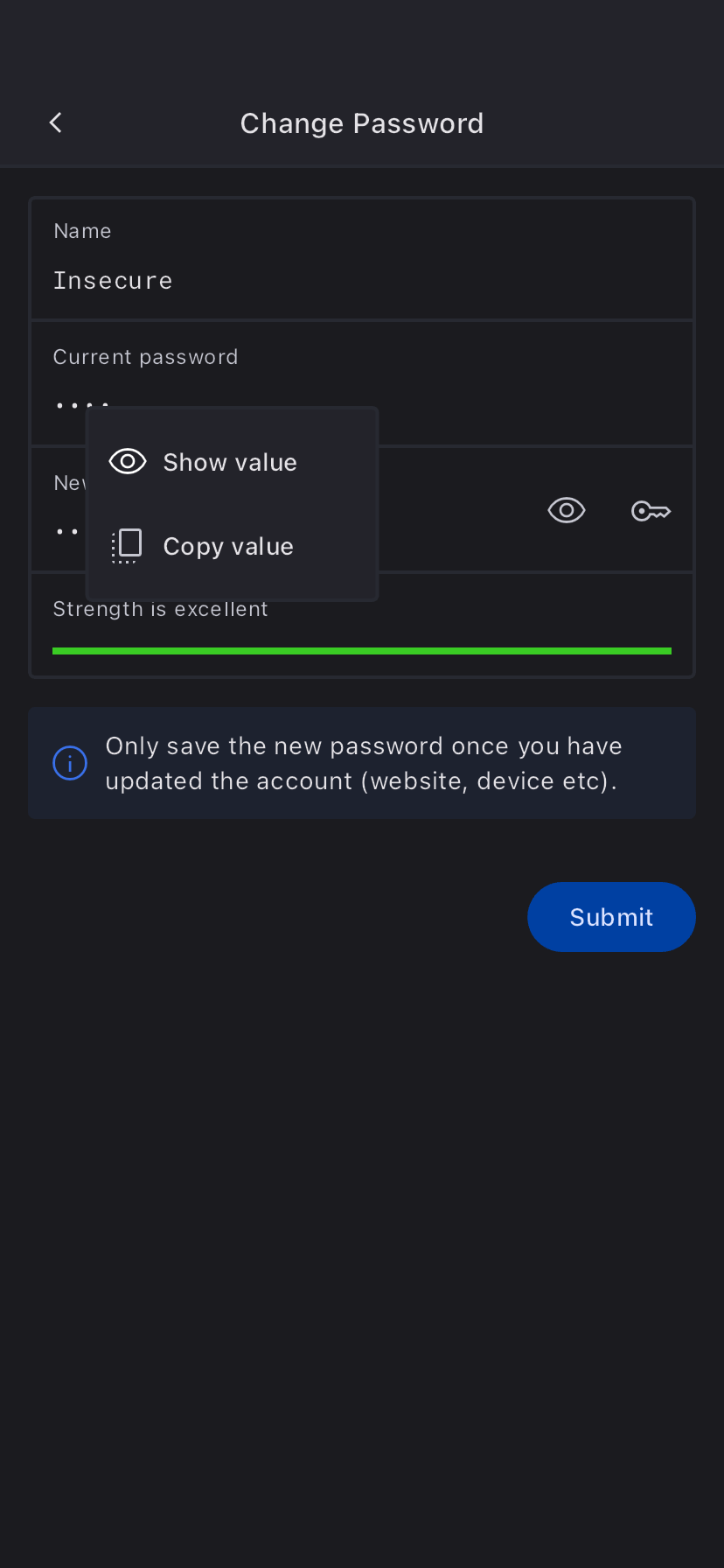Select the "Show value" menu entry text
Screen dimensions: 724x1568
point(230,462)
